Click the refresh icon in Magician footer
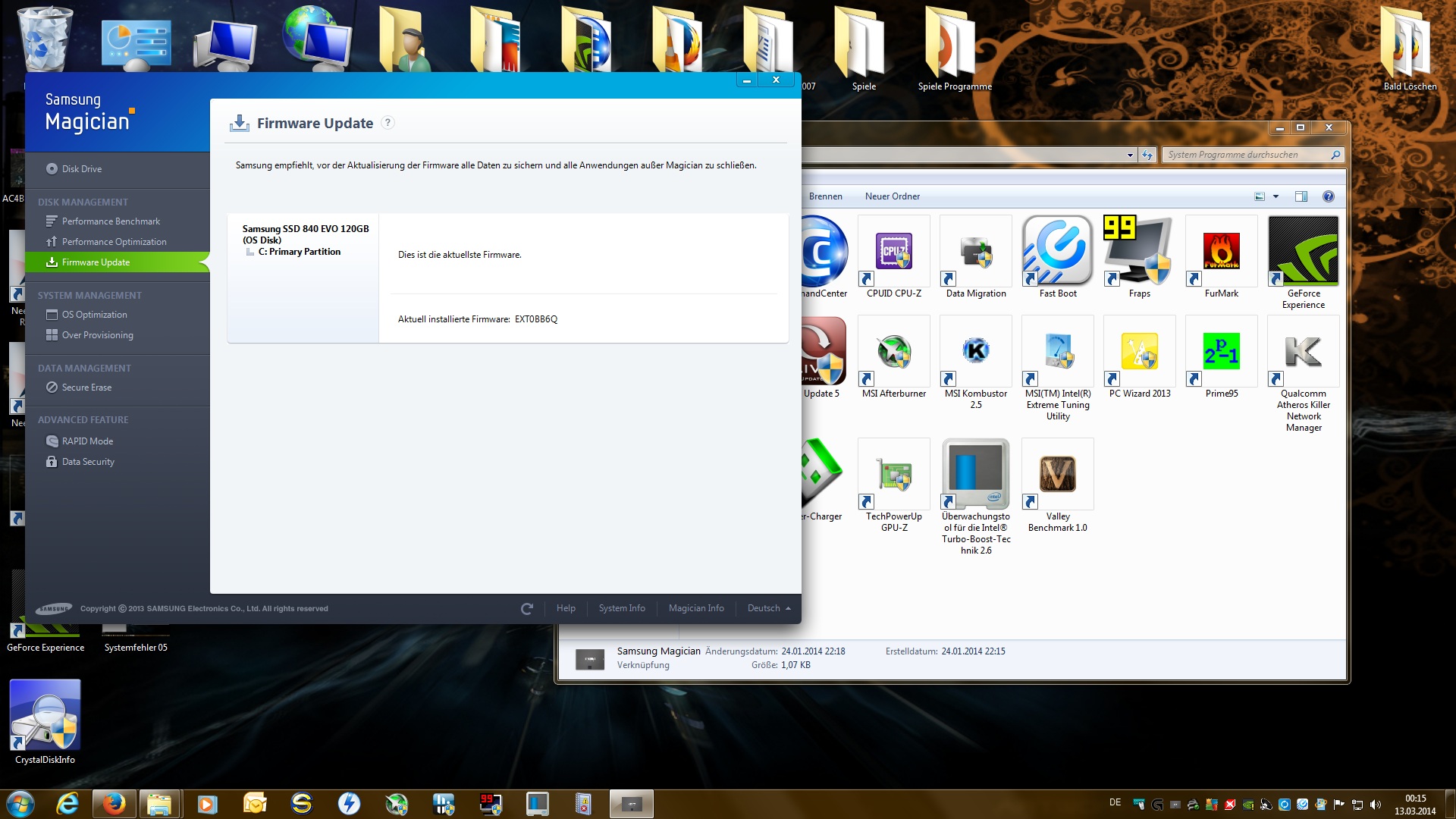Image resolution: width=1456 pixels, height=819 pixels. click(x=527, y=608)
